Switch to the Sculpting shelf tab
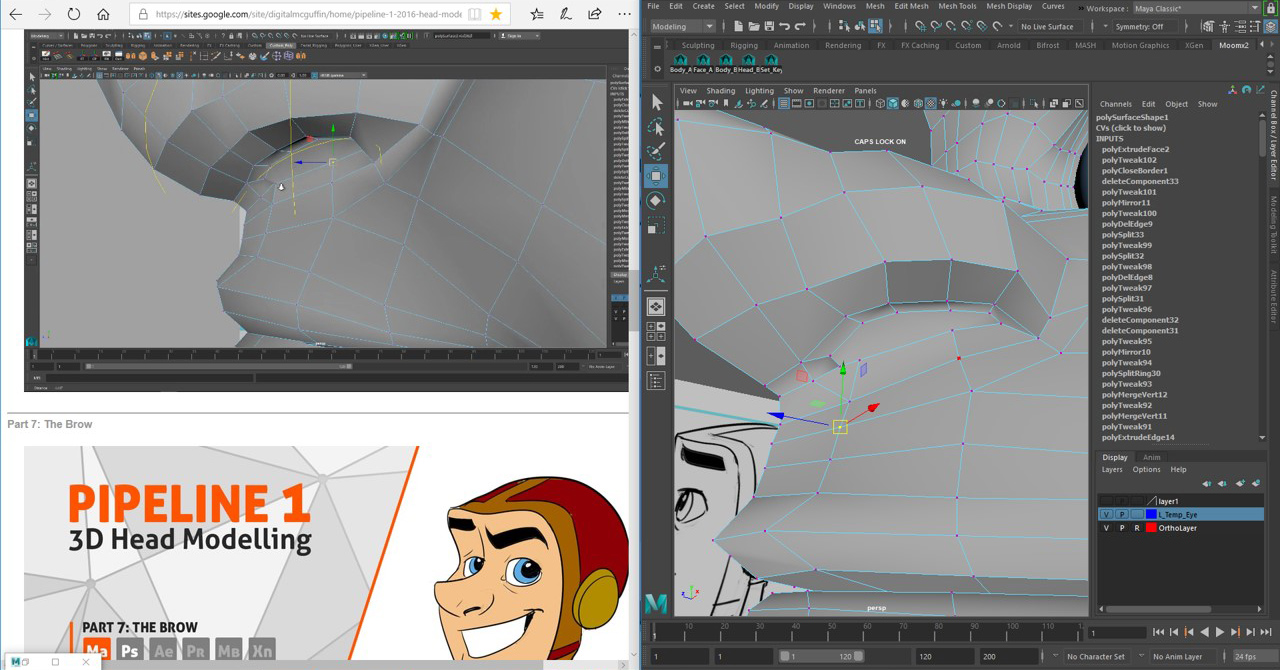 click(x=698, y=45)
